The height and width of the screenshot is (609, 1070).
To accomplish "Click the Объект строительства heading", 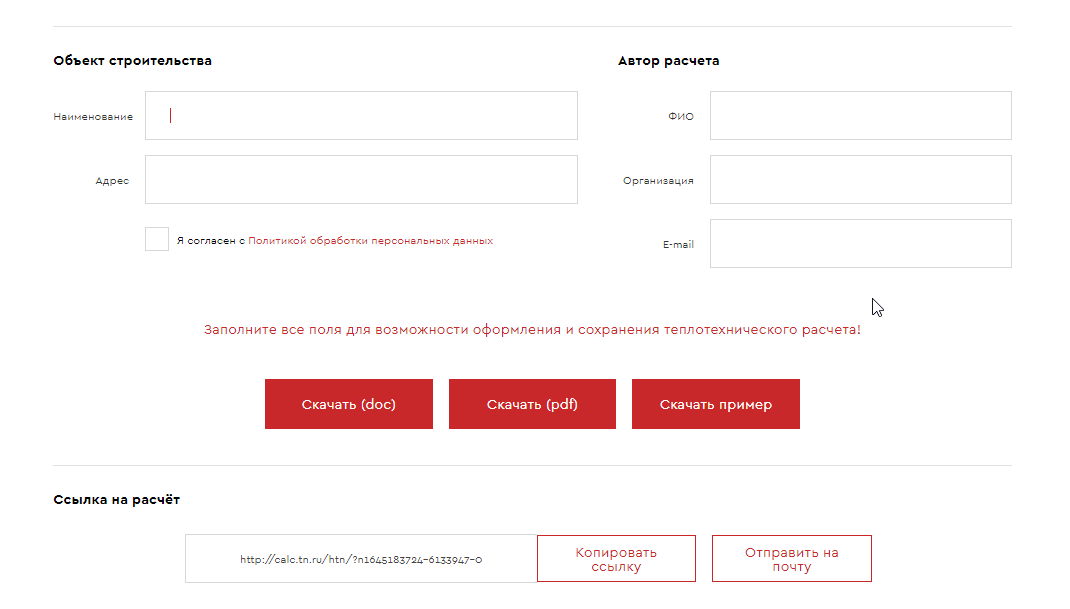I will click(x=132, y=61).
